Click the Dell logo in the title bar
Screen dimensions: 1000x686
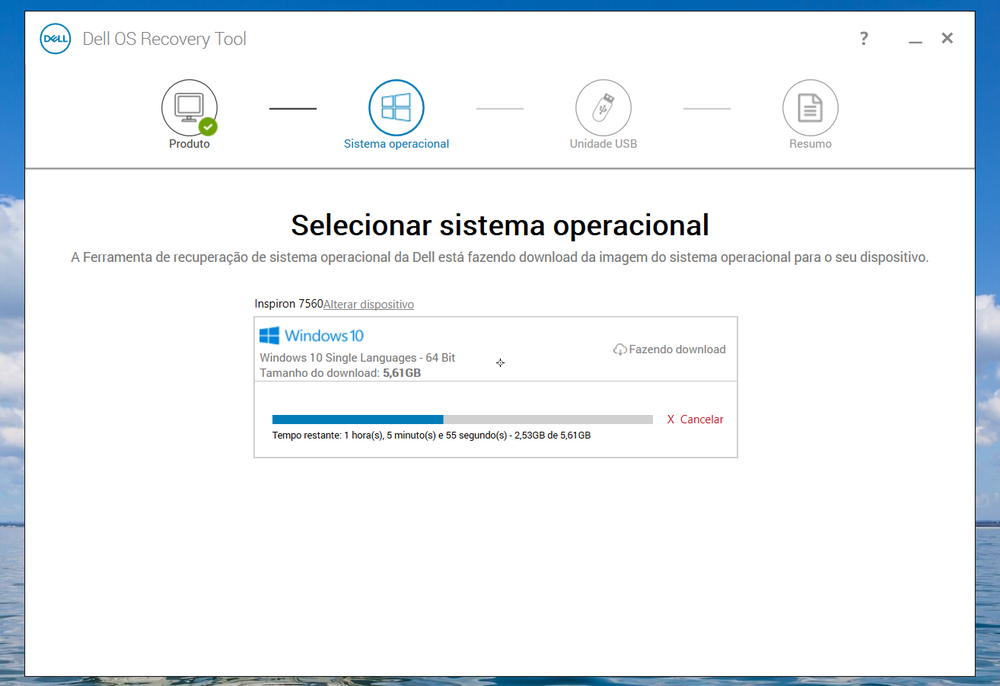55,38
